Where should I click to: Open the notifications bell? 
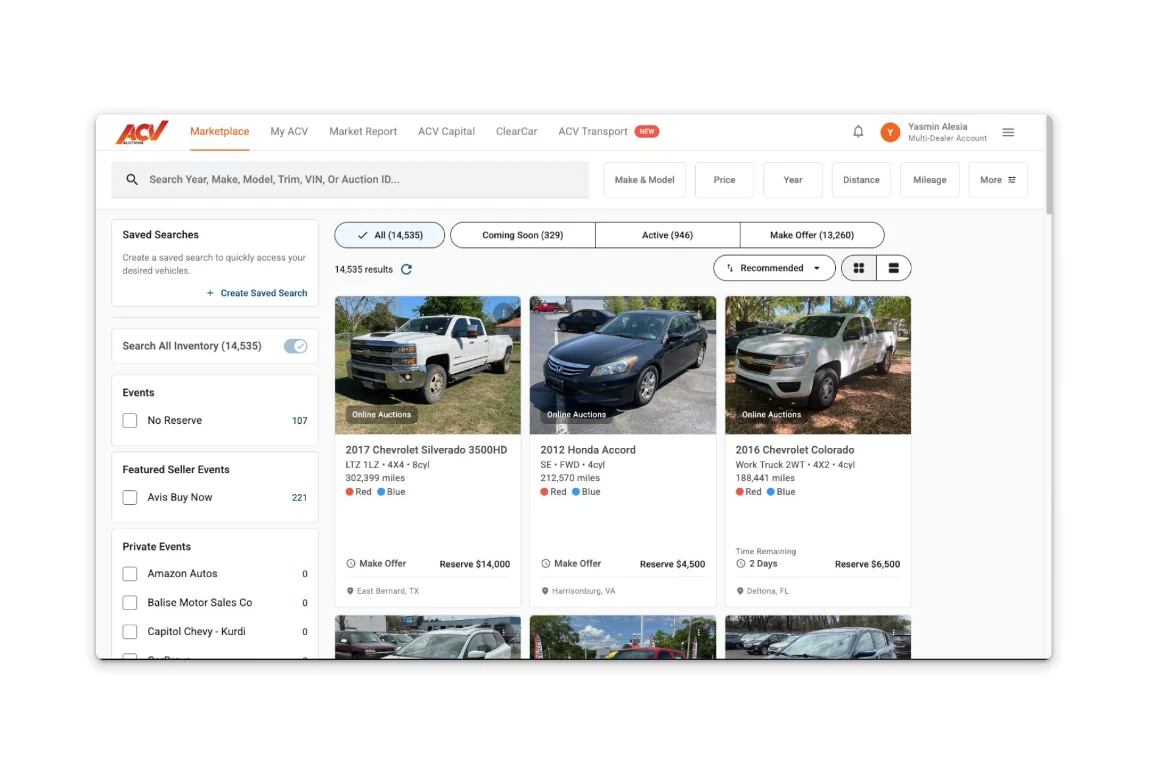[858, 131]
